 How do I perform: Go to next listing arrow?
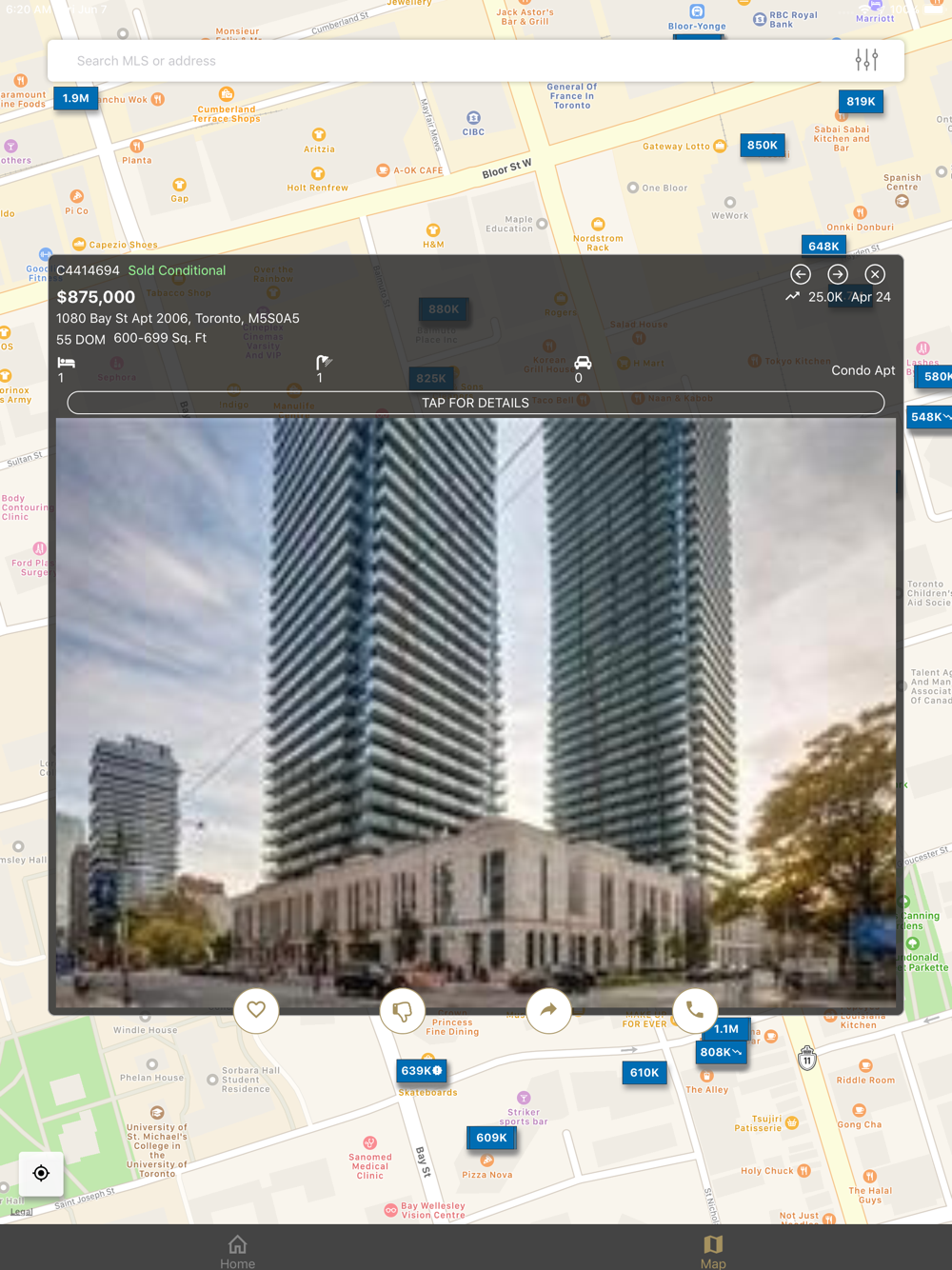pyautogui.click(x=838, y=274)
